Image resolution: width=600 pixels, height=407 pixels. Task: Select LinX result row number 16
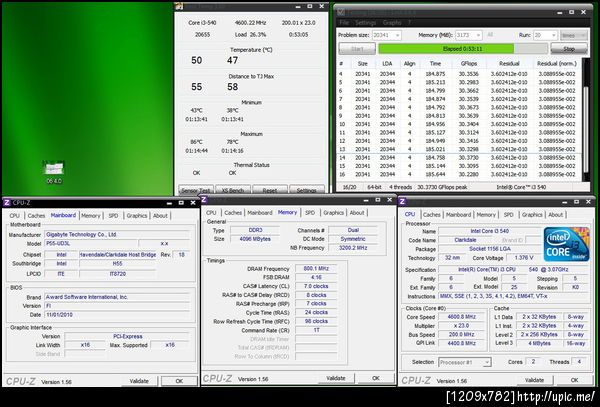(459, 174)
